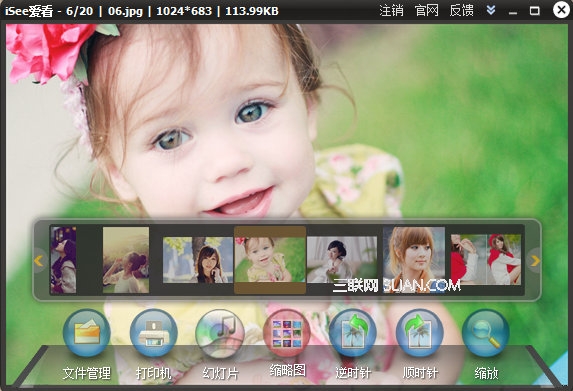Open the 官网 official site link
The height and width of the screenshot is (391, 573).
tap(426, 11)
